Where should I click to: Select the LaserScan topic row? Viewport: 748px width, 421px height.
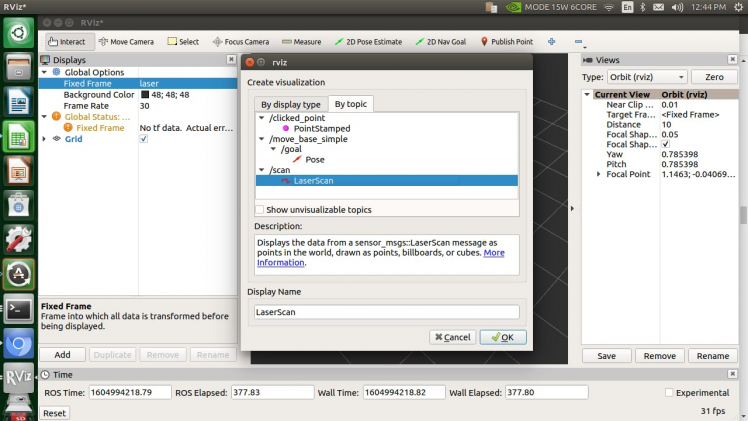pos(386,181)
